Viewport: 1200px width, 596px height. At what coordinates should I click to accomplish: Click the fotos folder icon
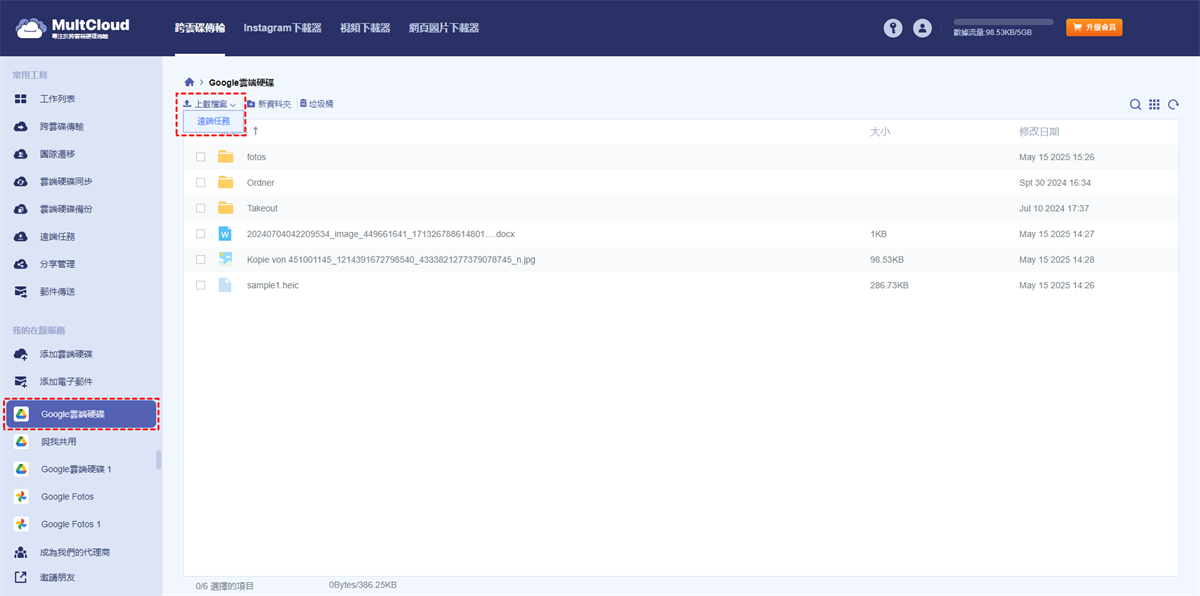click(225, 157)
